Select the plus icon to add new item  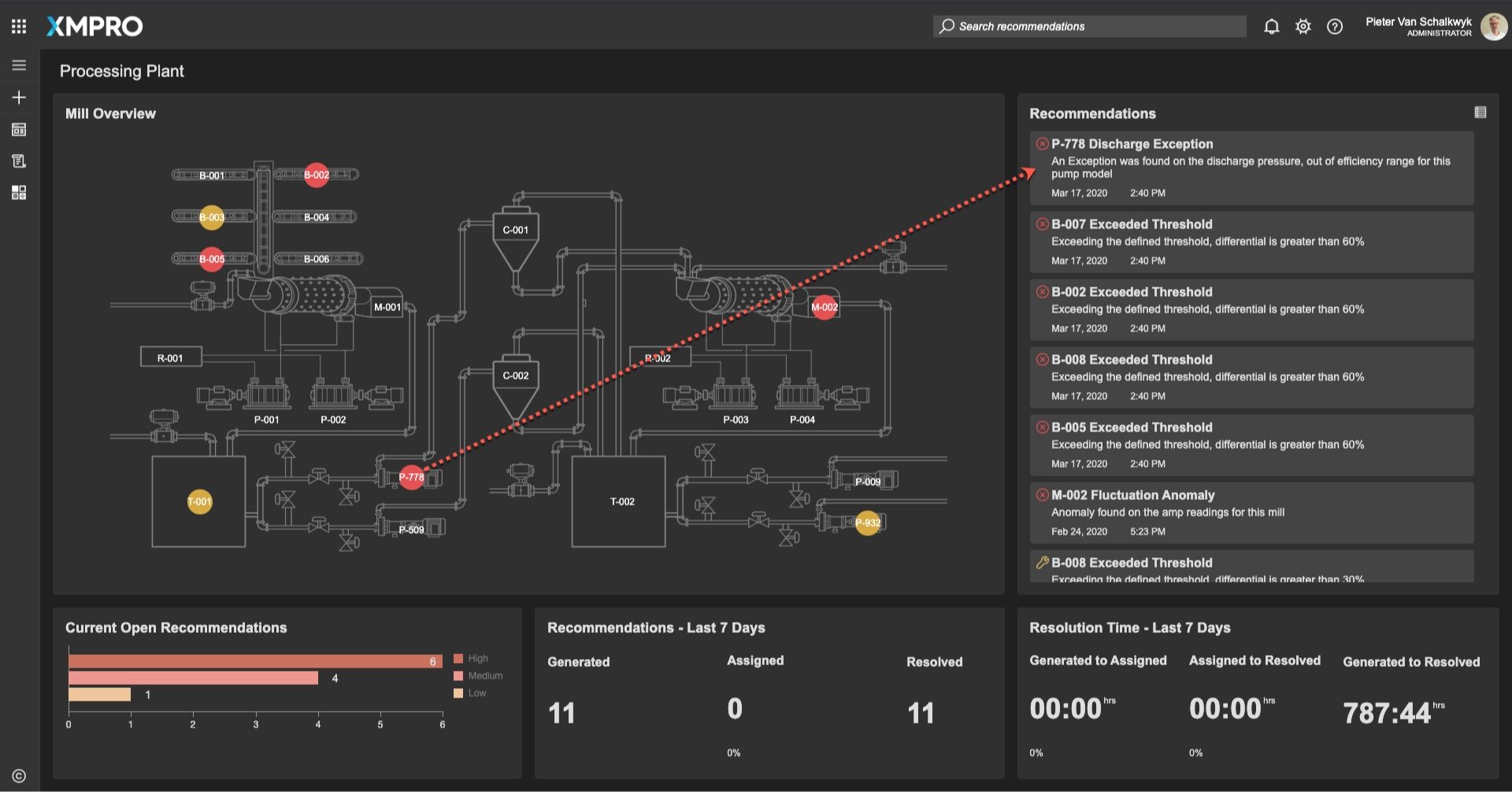(19, 98)
